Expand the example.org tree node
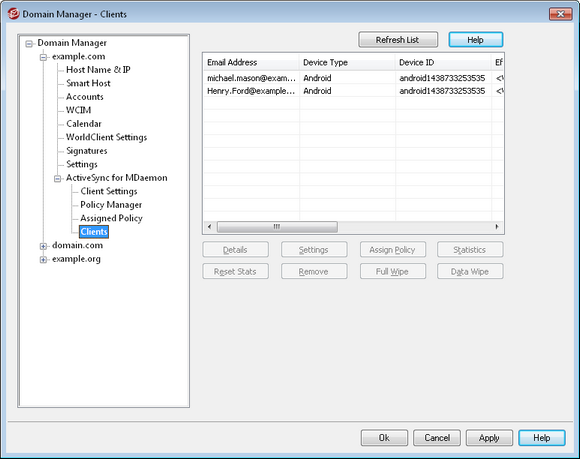 point(43,260)
